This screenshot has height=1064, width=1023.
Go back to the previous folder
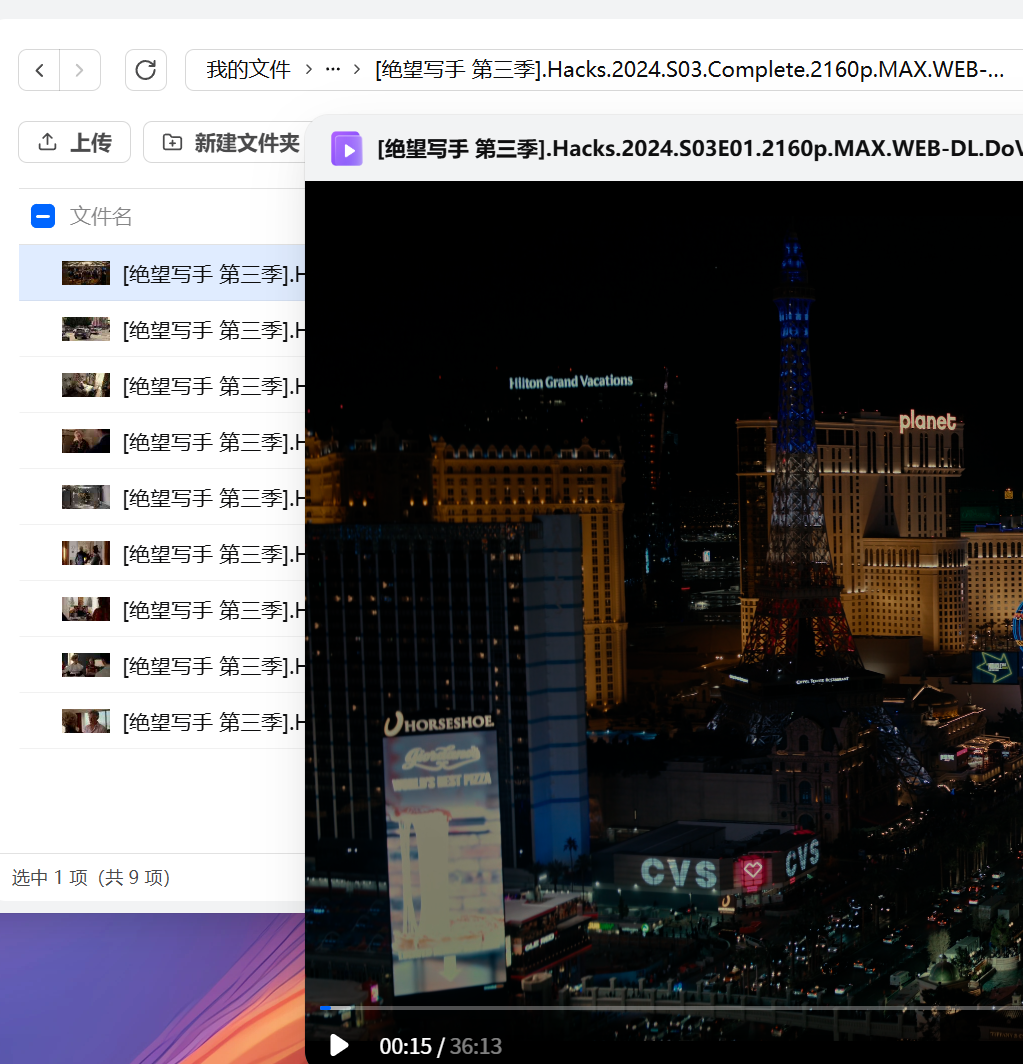point(40,70)
